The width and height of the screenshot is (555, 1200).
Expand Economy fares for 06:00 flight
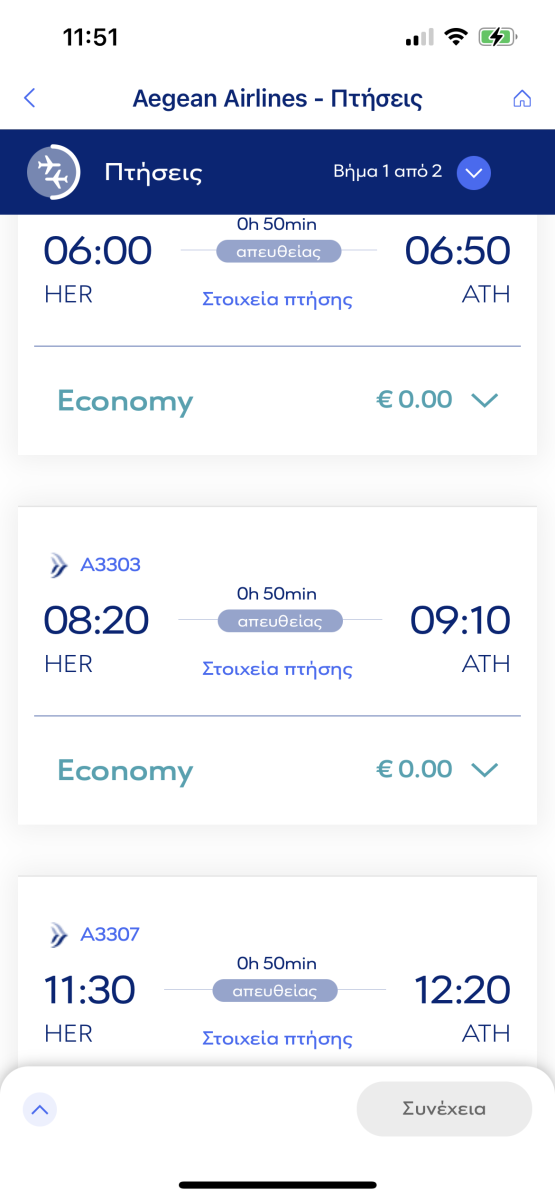tap(485, 400)
